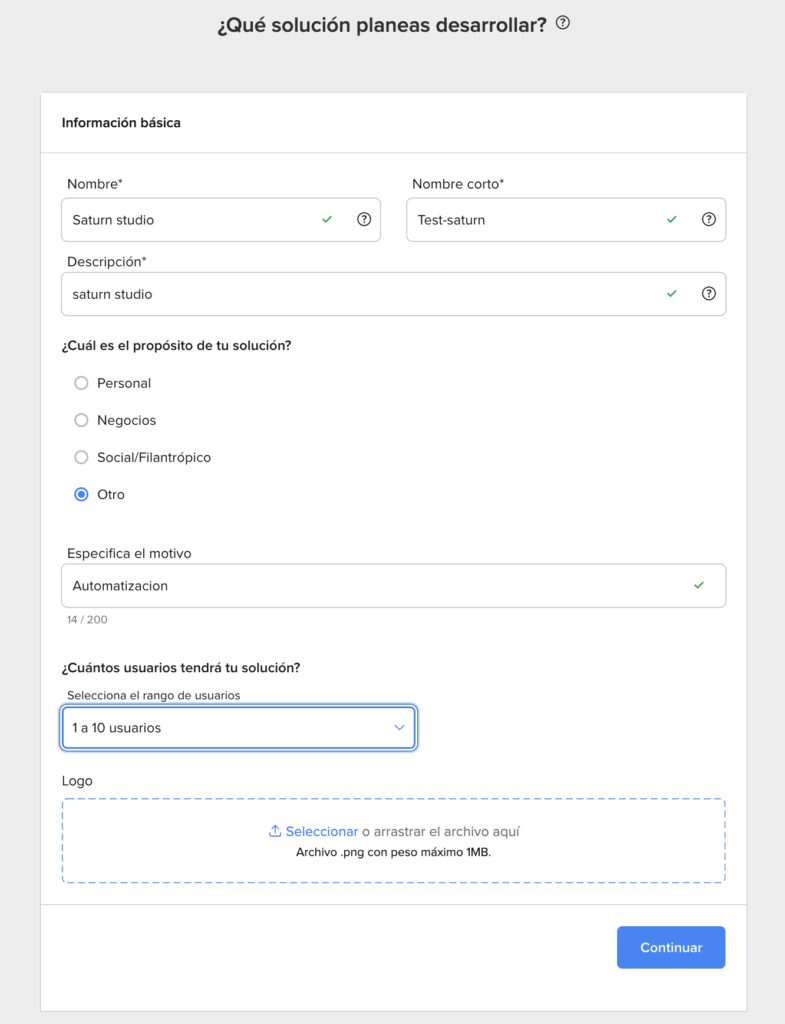The image size is (785, 1024).
Task: Click the upload icon in the Logo area
Action: (x=275, y=831)
